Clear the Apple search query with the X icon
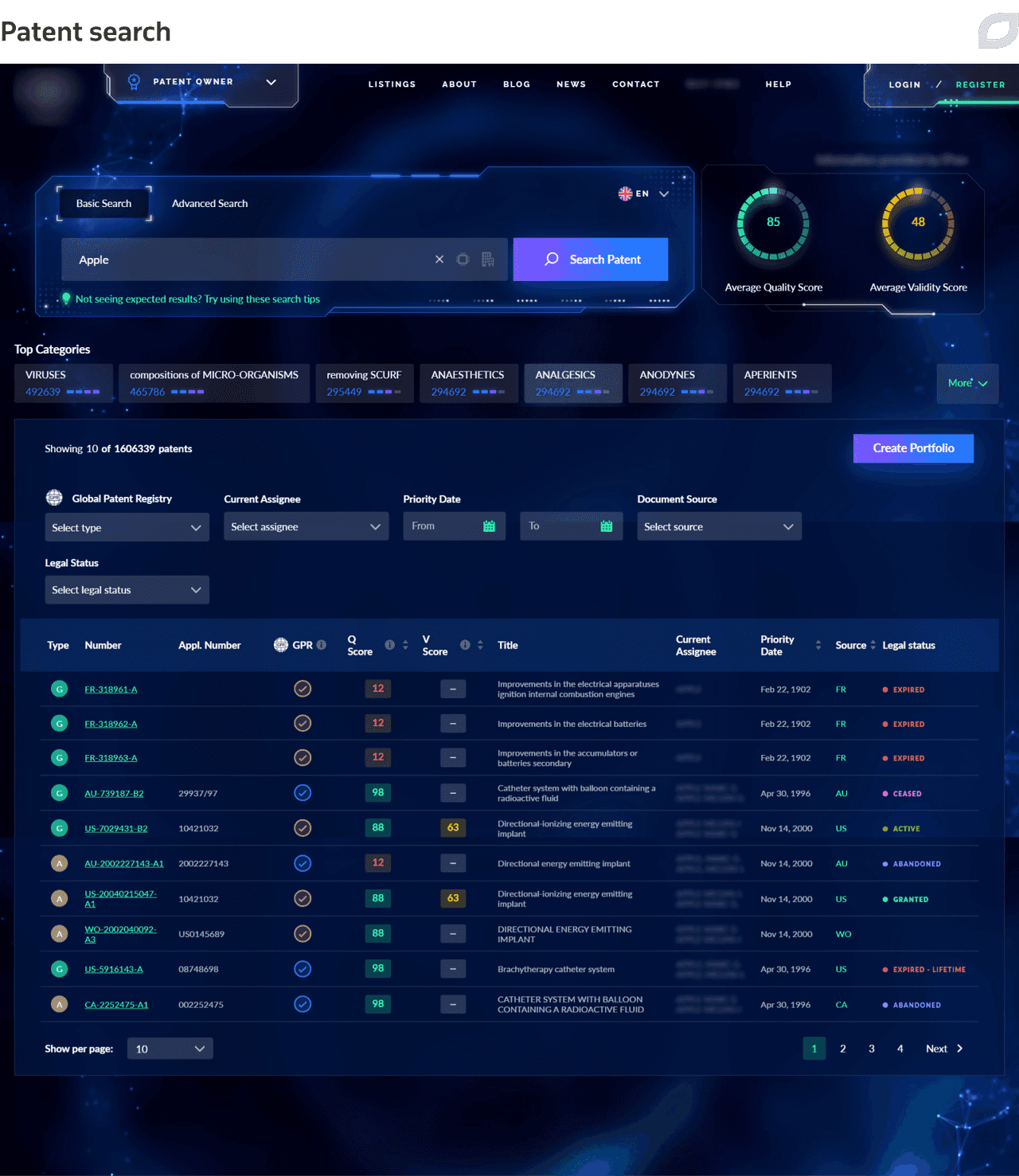 click(x=439, y=260)
